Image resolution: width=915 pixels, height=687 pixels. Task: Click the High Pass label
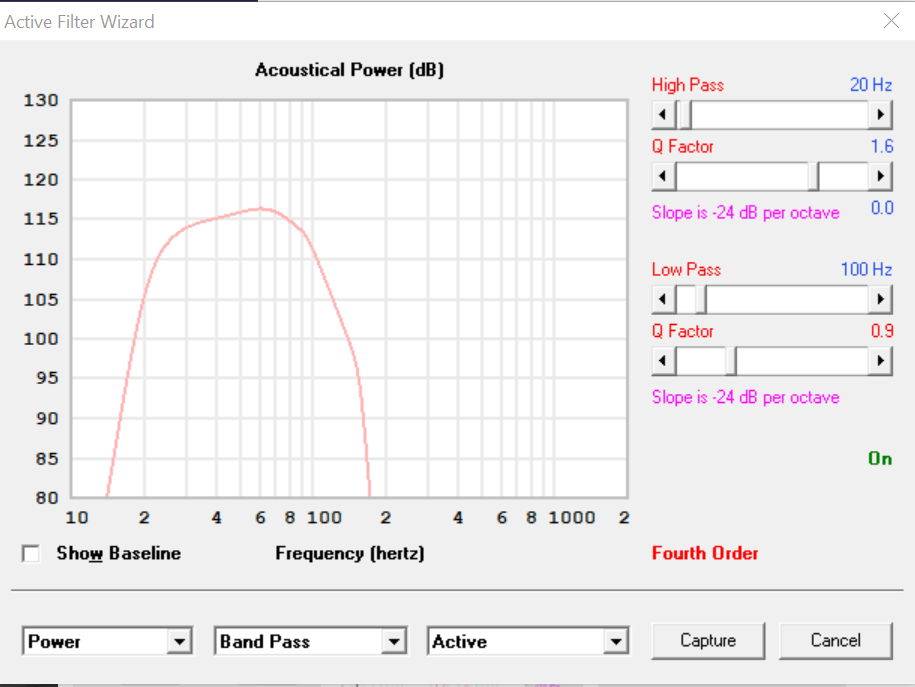coord(687,85)
